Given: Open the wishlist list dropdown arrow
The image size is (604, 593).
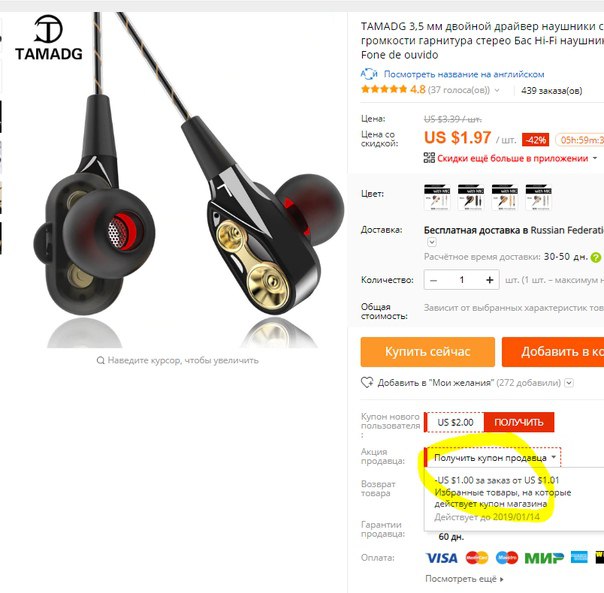Looking at the screenshot, I should [x=569, y=383].
